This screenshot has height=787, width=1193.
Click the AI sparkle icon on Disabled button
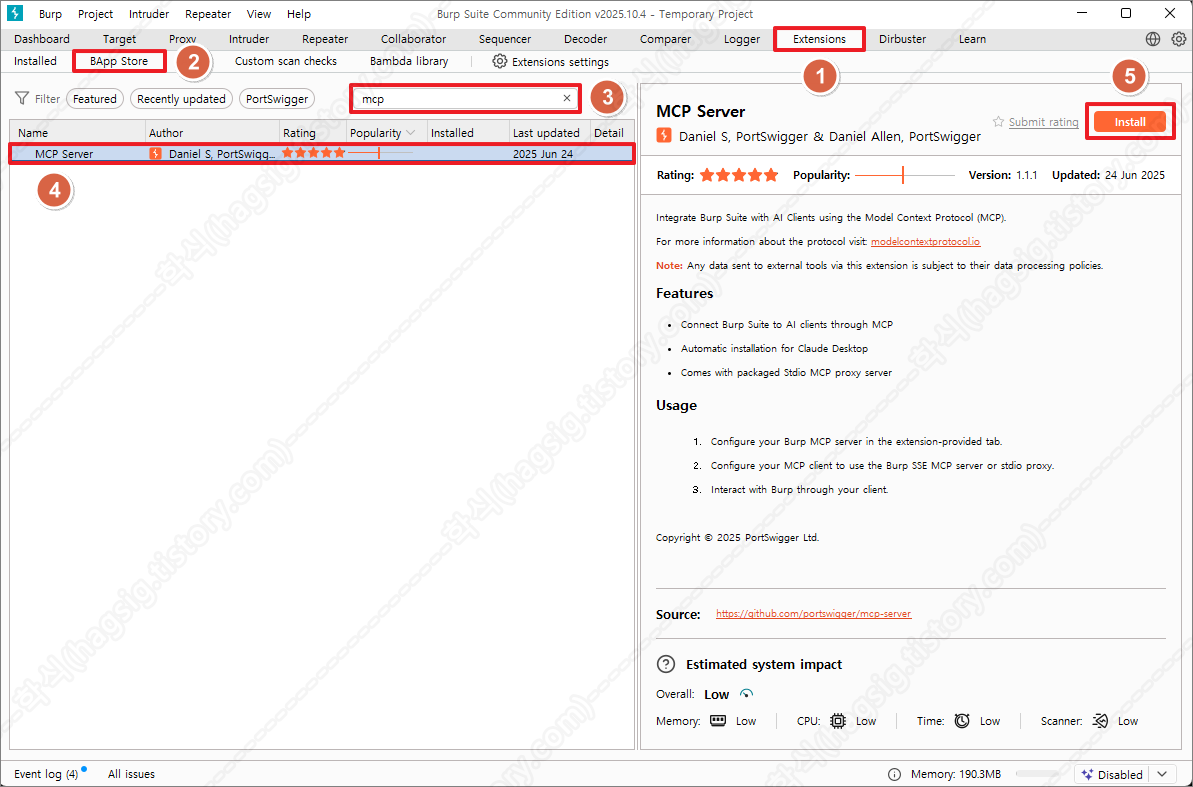(1087, 774)
